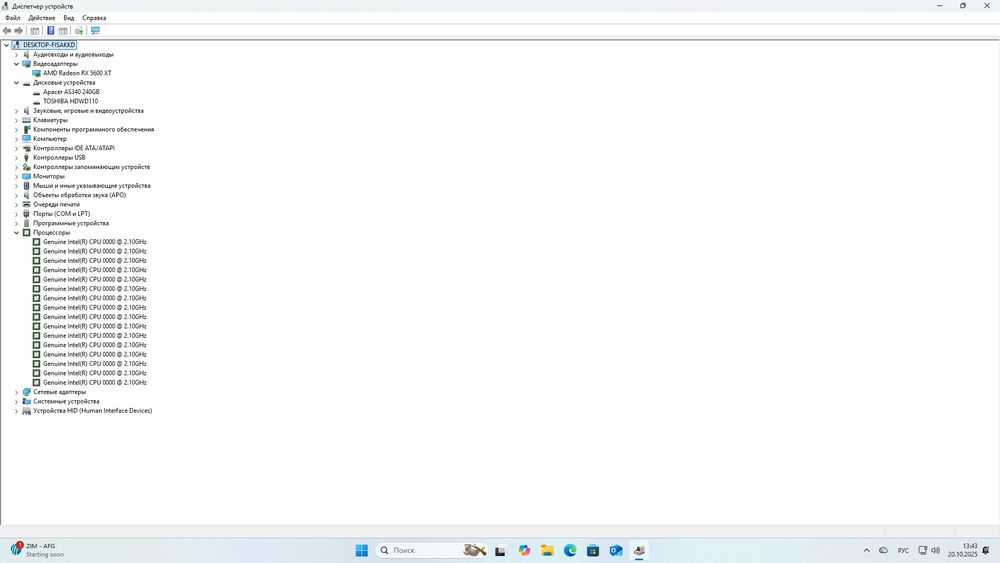Open the Windows Start menu
This screenshot has width=1000, height=563.
pyautogui.click(x=362, y=550)
